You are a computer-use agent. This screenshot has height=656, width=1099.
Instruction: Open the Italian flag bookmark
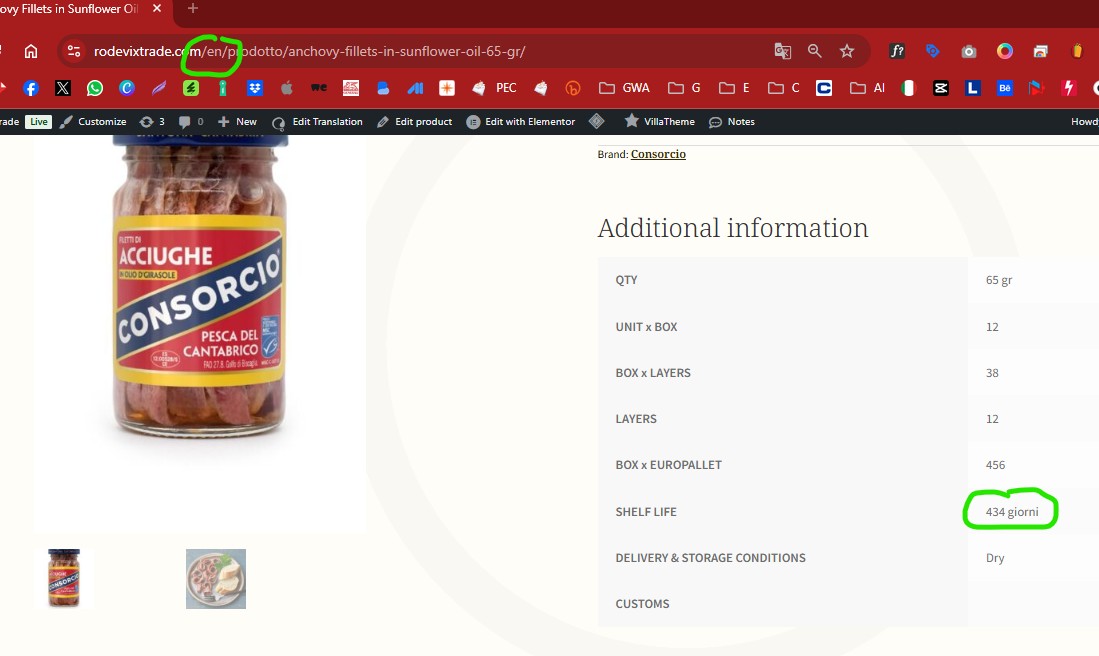[x=908, y=88]
